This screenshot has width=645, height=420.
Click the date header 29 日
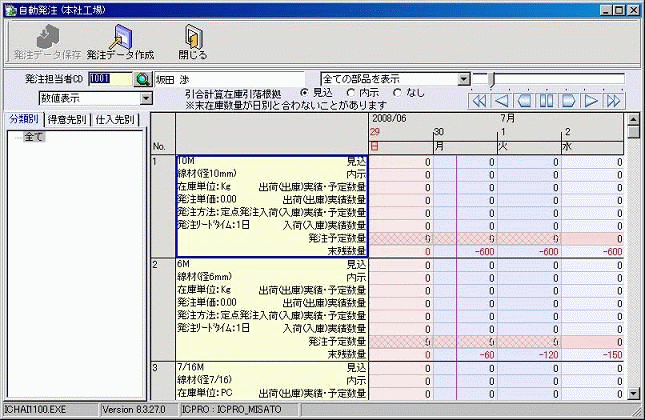coord(400,139)
